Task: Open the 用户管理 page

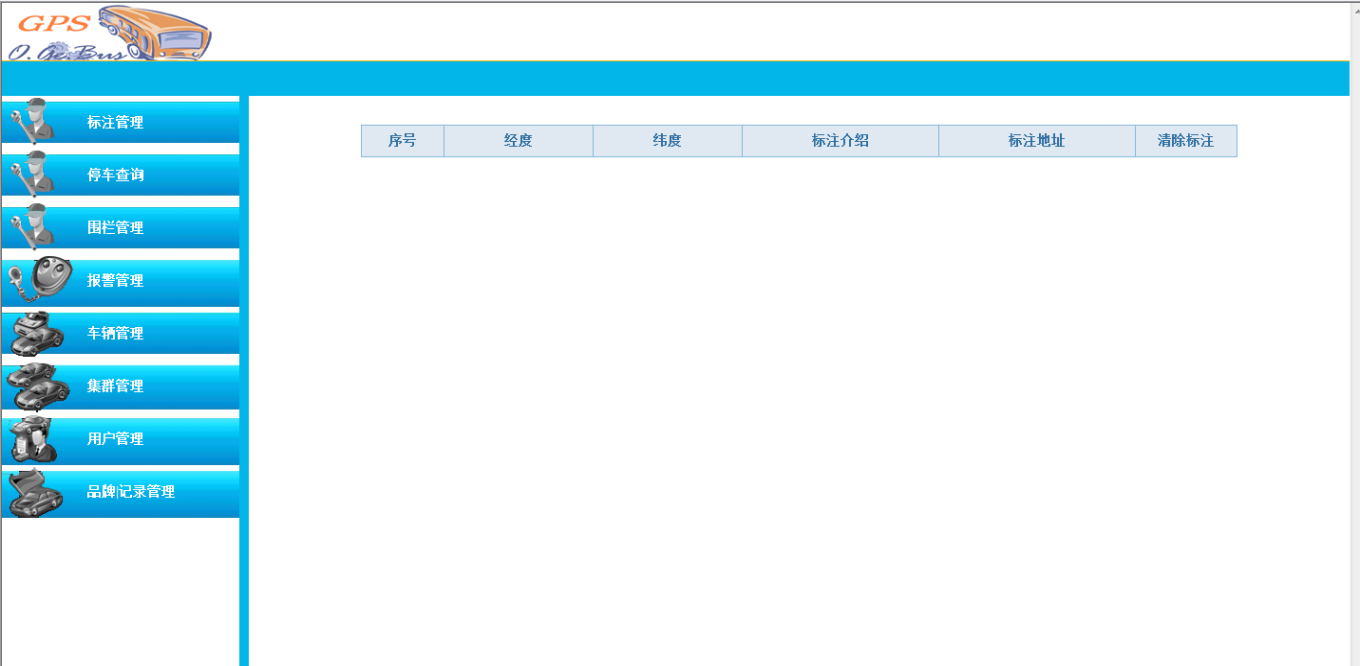Action: 120,439
